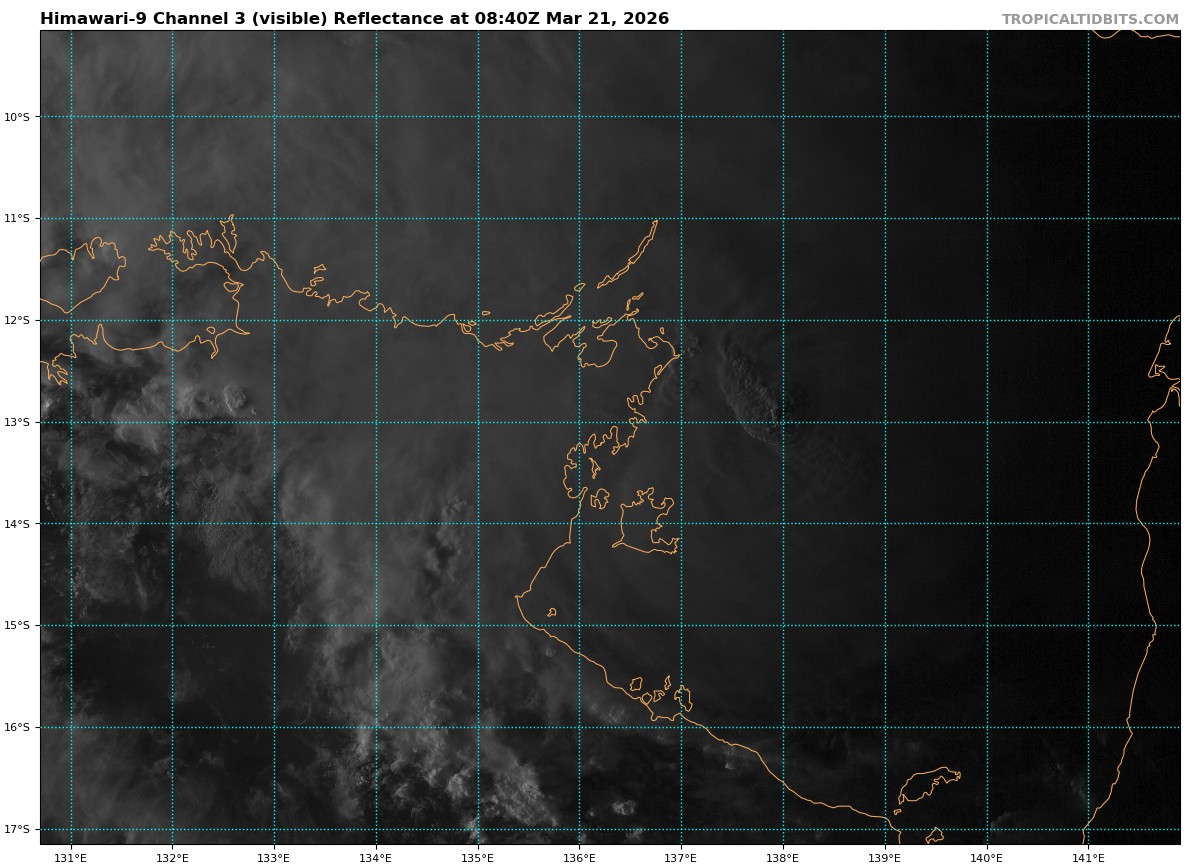Click the 131°E longitude axis label
Viewport: 1200px width, 867px height.
pos(70,857)
